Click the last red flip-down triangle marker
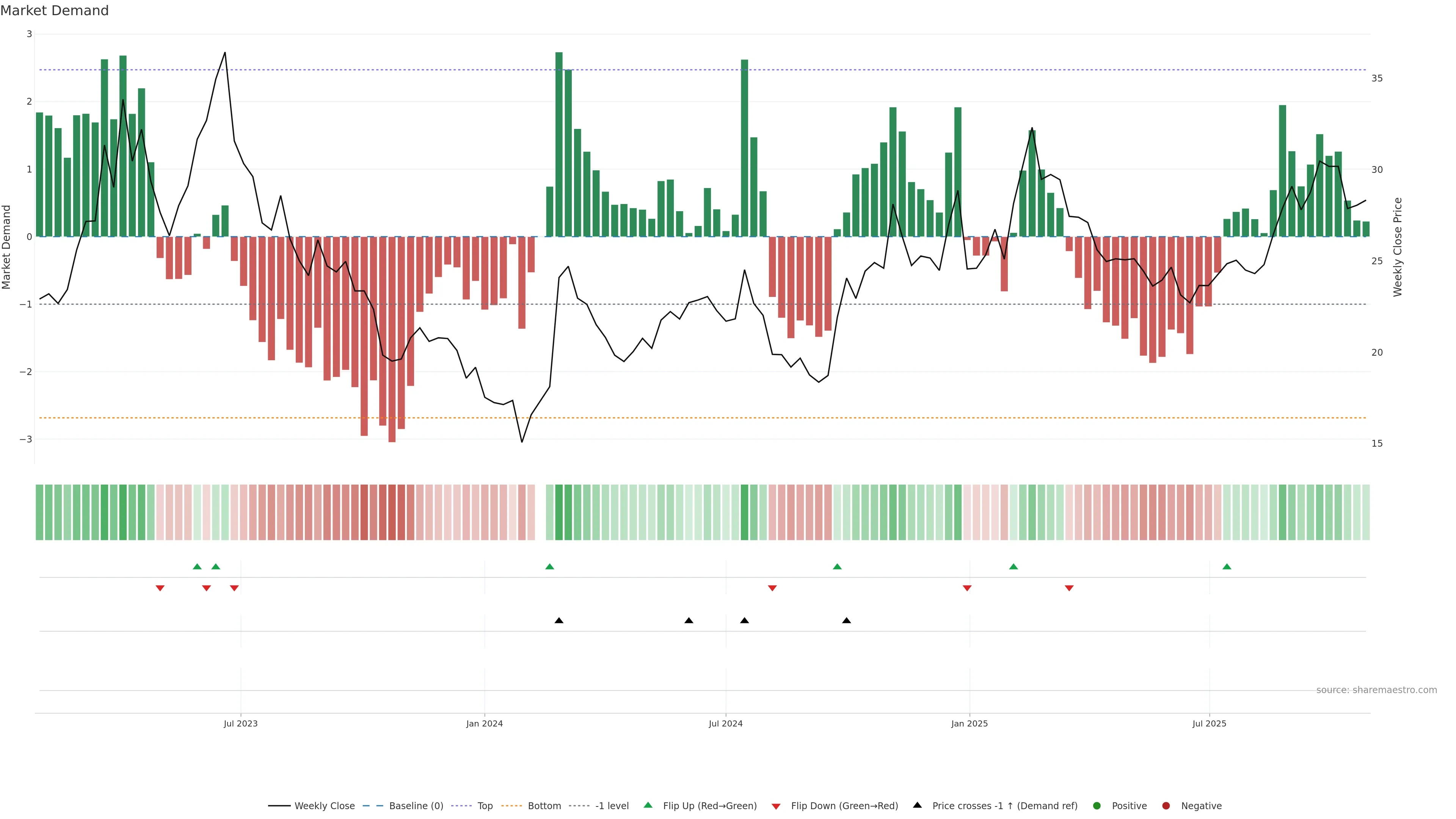The image size is (1456, 819). pyautogui.click(x=1069, y=588)
